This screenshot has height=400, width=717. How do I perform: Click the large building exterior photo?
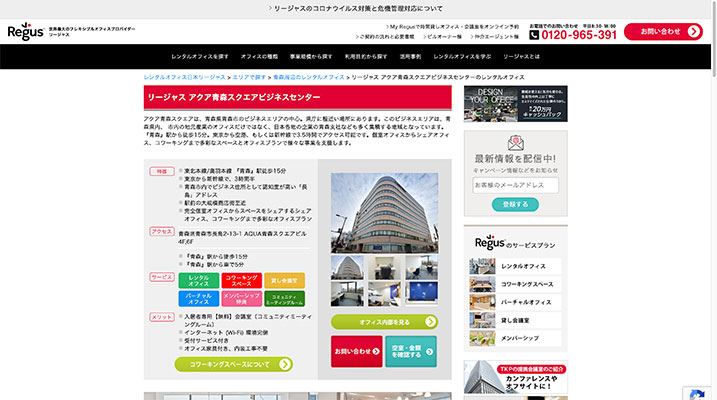click(385, 213)
